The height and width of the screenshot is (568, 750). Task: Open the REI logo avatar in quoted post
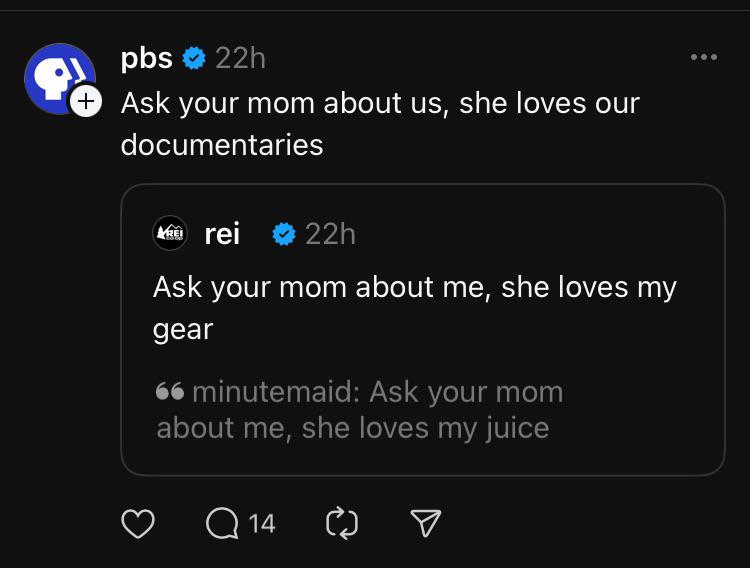tap(170, 233)
